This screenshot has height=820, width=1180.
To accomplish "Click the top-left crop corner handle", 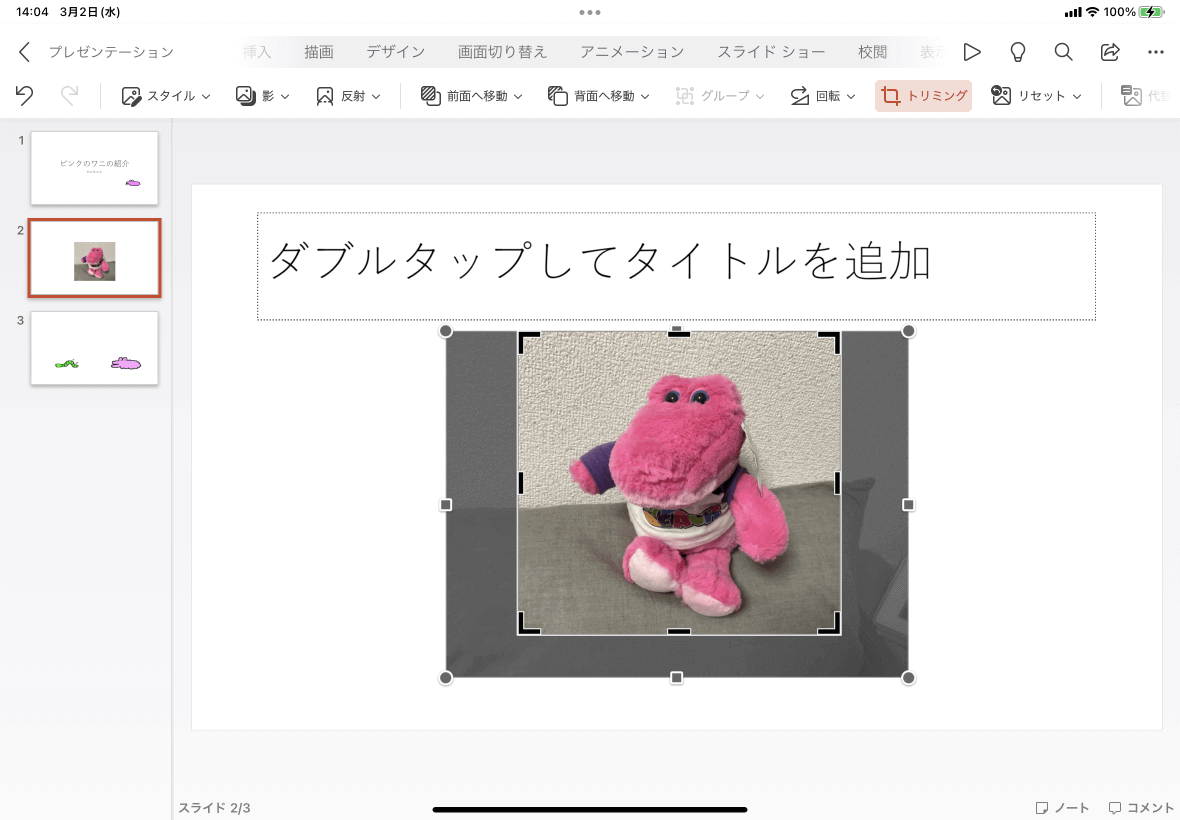I will pos(527,340).
